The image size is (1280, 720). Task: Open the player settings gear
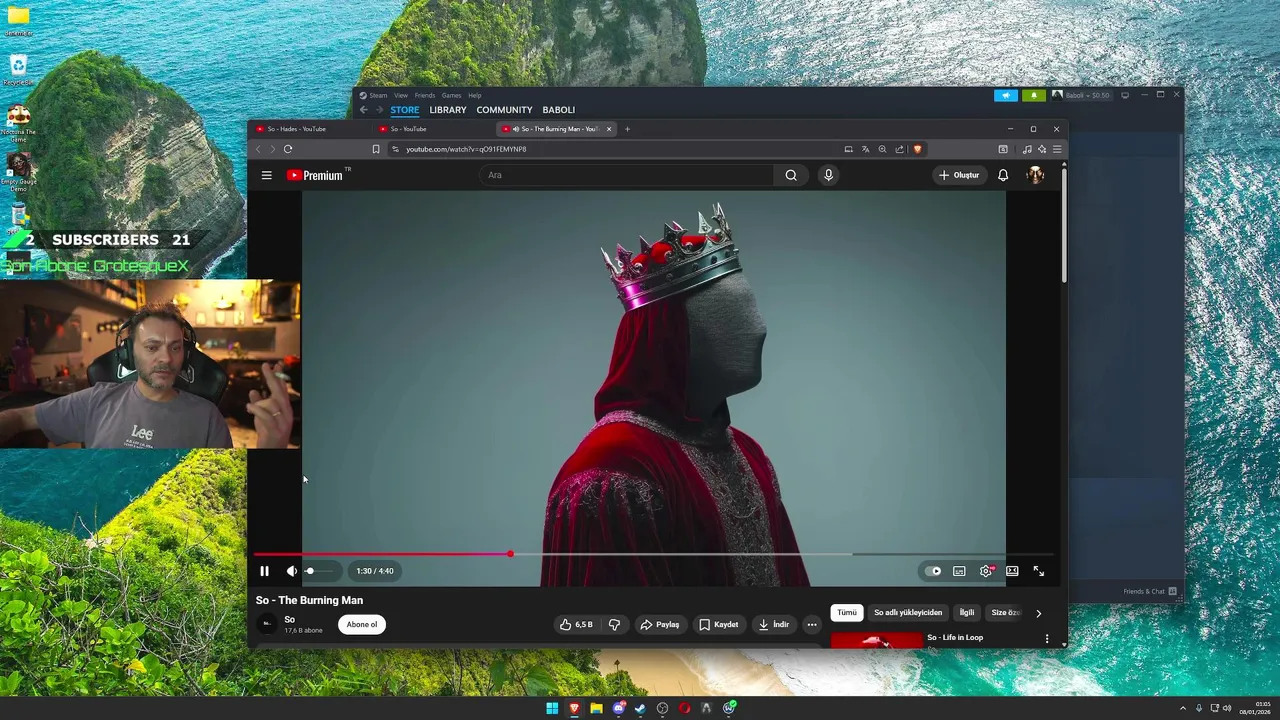(986, 571)
